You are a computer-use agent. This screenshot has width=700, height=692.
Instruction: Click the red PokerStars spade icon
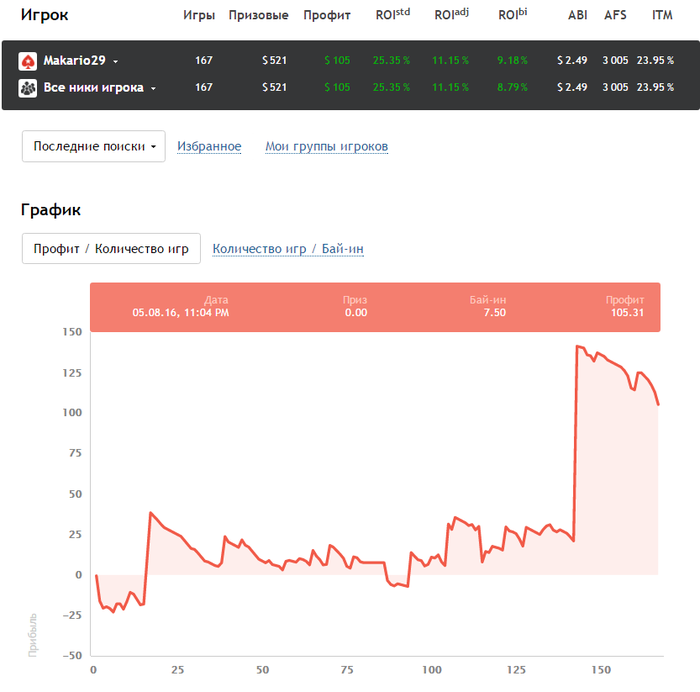click(28, 61)
